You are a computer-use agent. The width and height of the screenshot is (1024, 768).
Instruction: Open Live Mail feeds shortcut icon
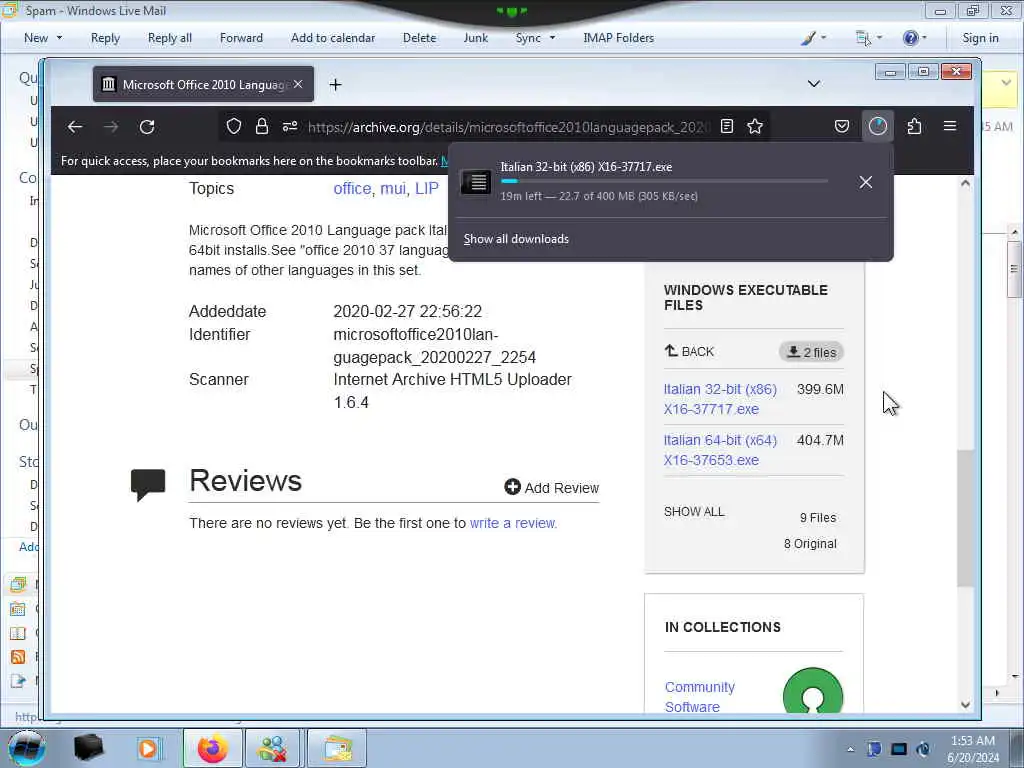coord(18,657)
